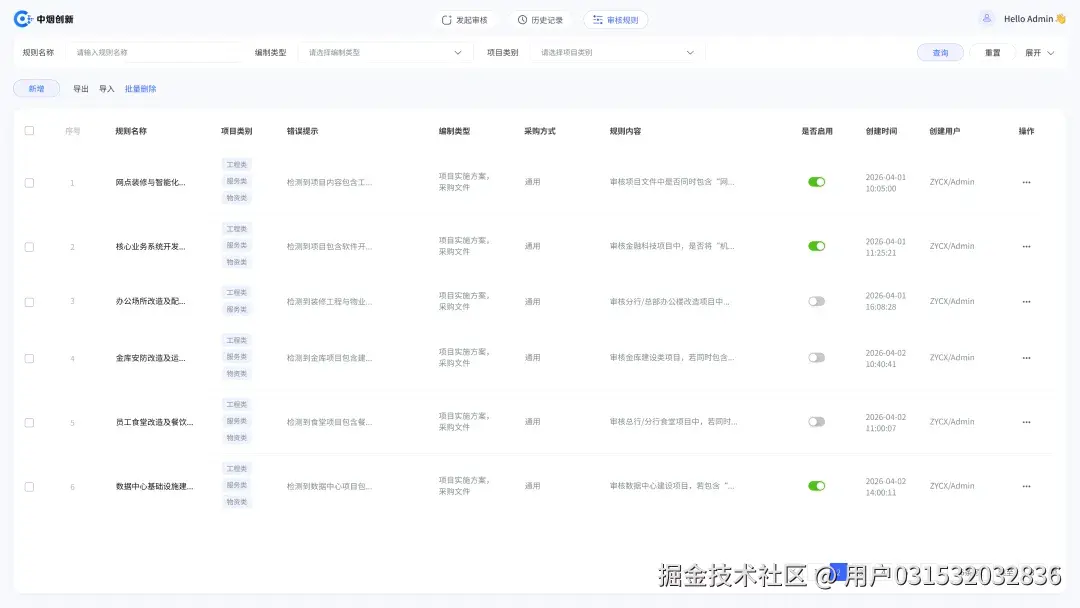Open the actions menu for 数据中心基础设施 row
Image resolution: width=1080 pixels, height=608 pixels.
click(x=1026, y=486)
